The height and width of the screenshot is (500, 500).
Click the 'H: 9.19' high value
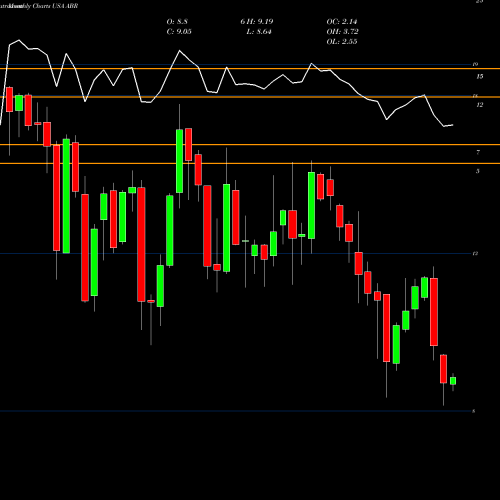[260, 22]
